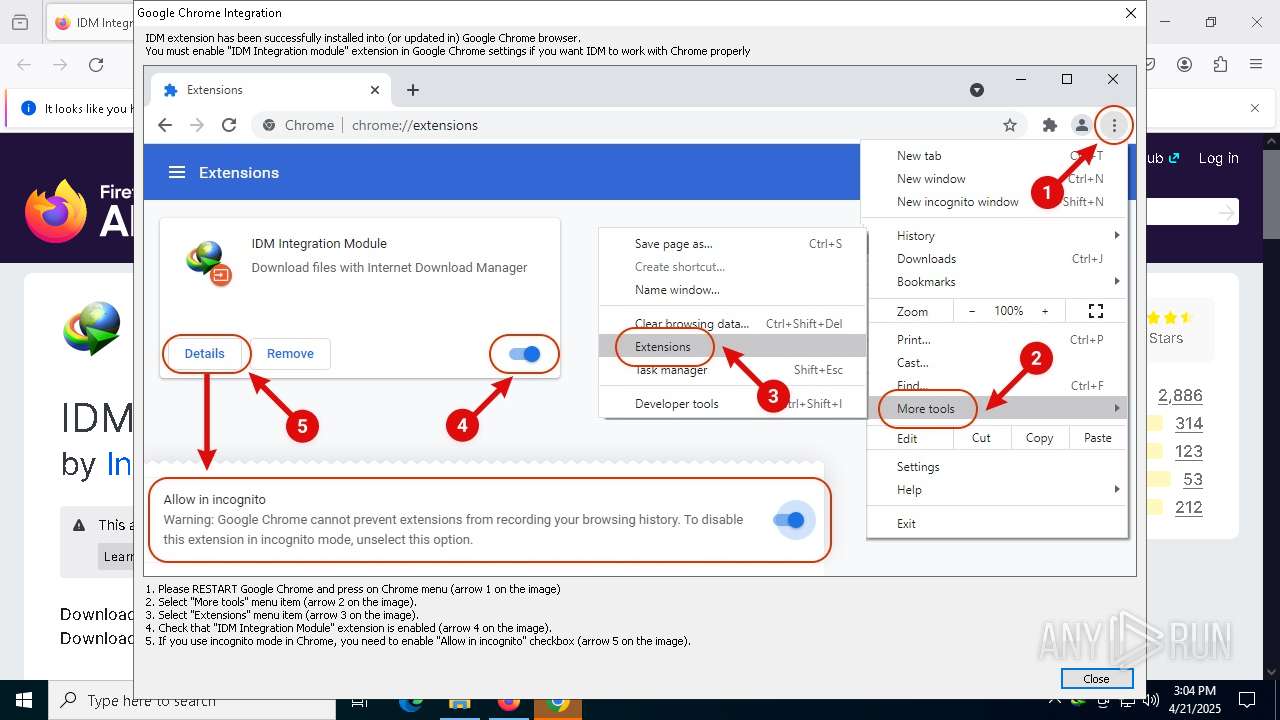Screen dimensions: 1280x720
Task: Click the Firefox extensions puzzle icon
Action: click(1220, 65)
